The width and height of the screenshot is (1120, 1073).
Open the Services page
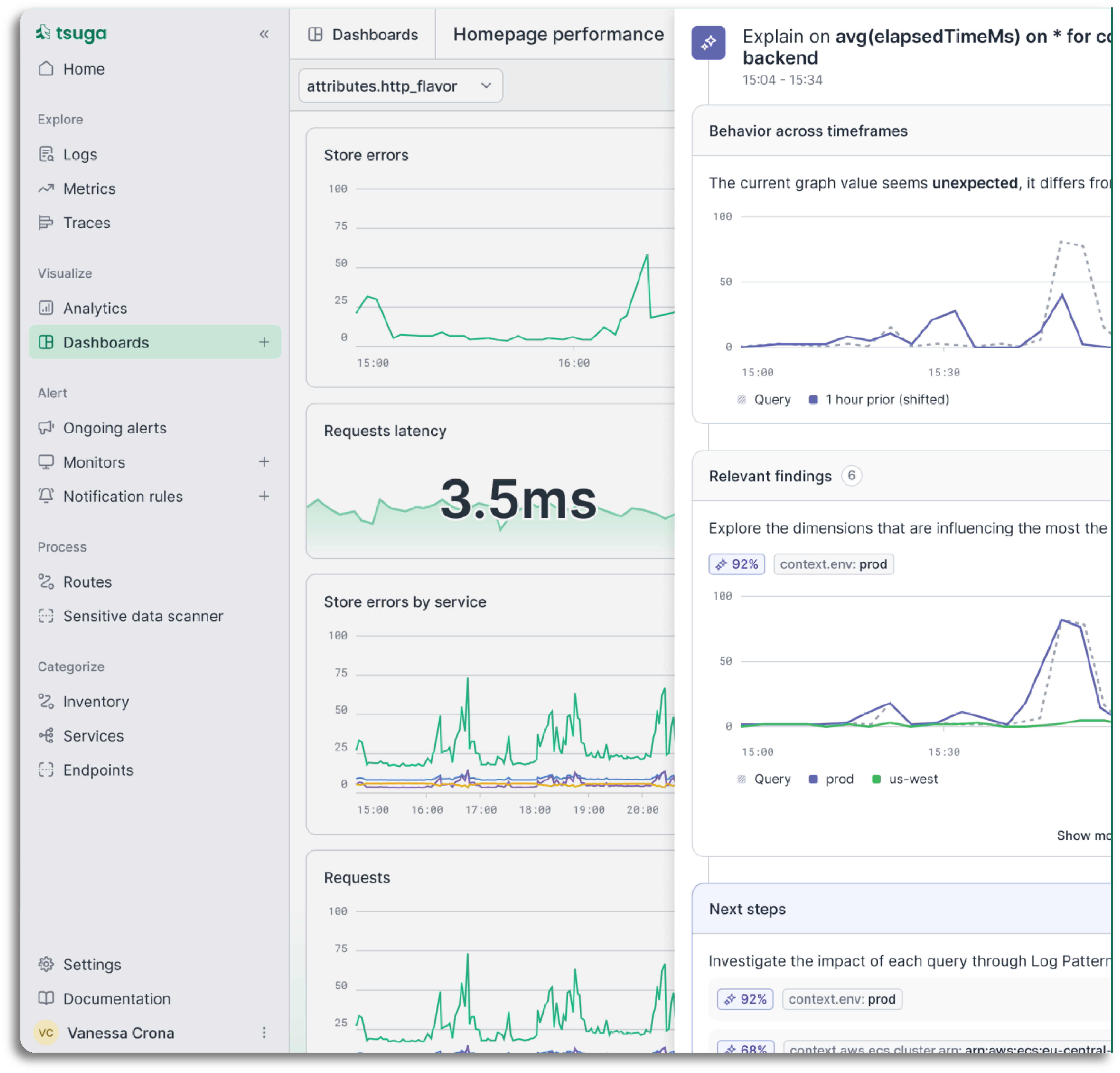click(x=93, y=736)
